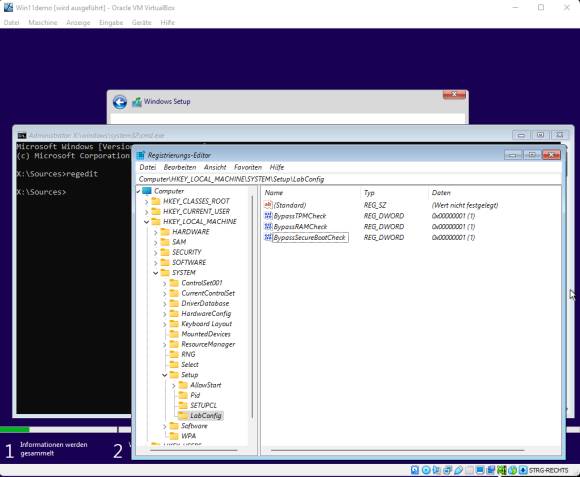
Task: Click the optical drive indicator in VirtualBox status bar
Action: 426,470
